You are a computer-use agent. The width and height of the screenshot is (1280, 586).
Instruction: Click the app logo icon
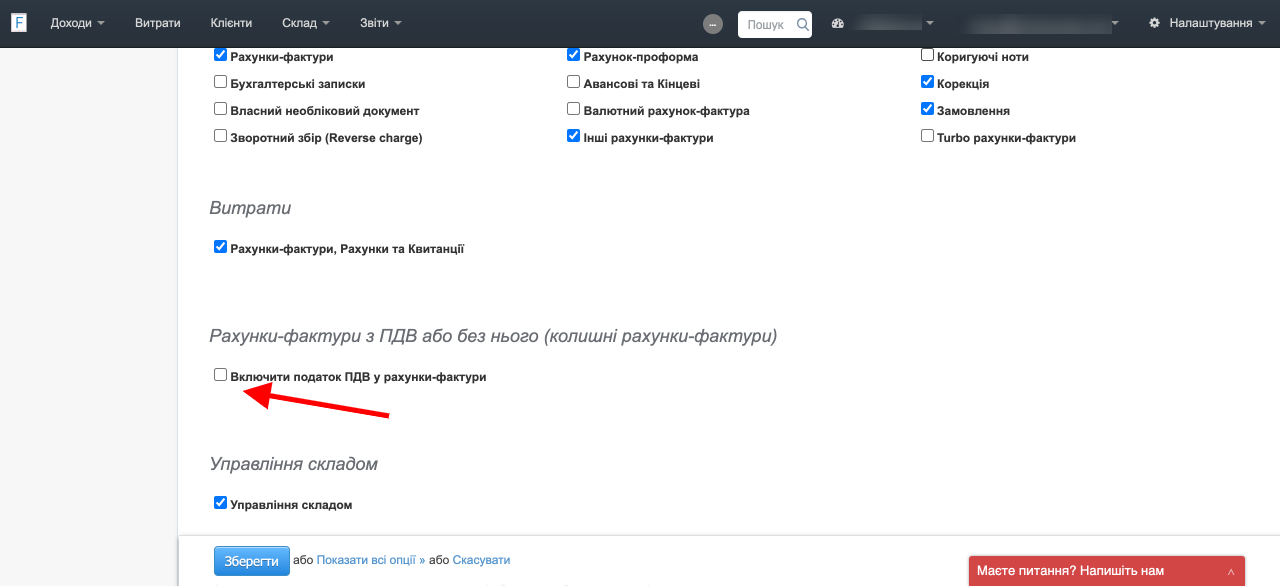pyautogui.click(x=19, y=23)
